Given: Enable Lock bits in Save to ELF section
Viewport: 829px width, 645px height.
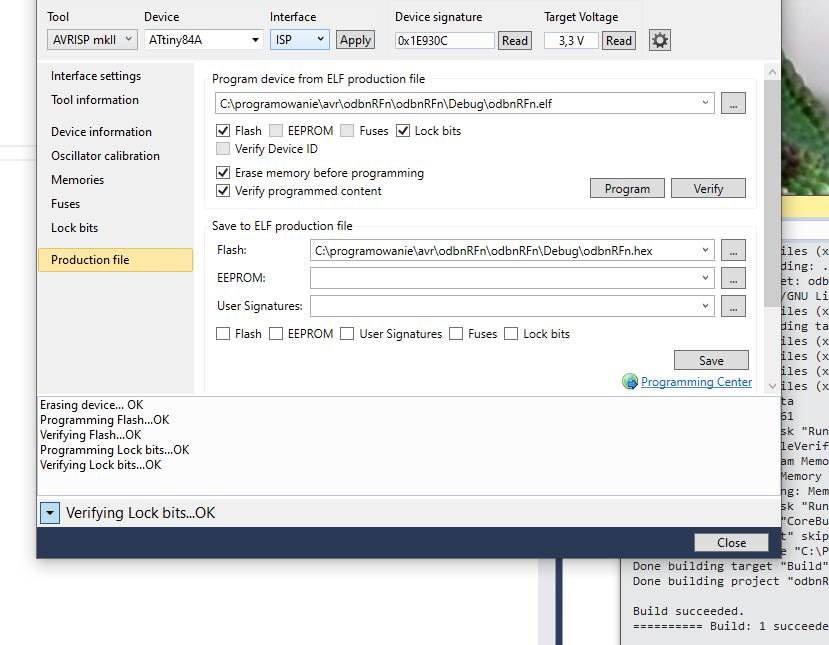Looking at the screenshot, I should (x=511, y=334).
